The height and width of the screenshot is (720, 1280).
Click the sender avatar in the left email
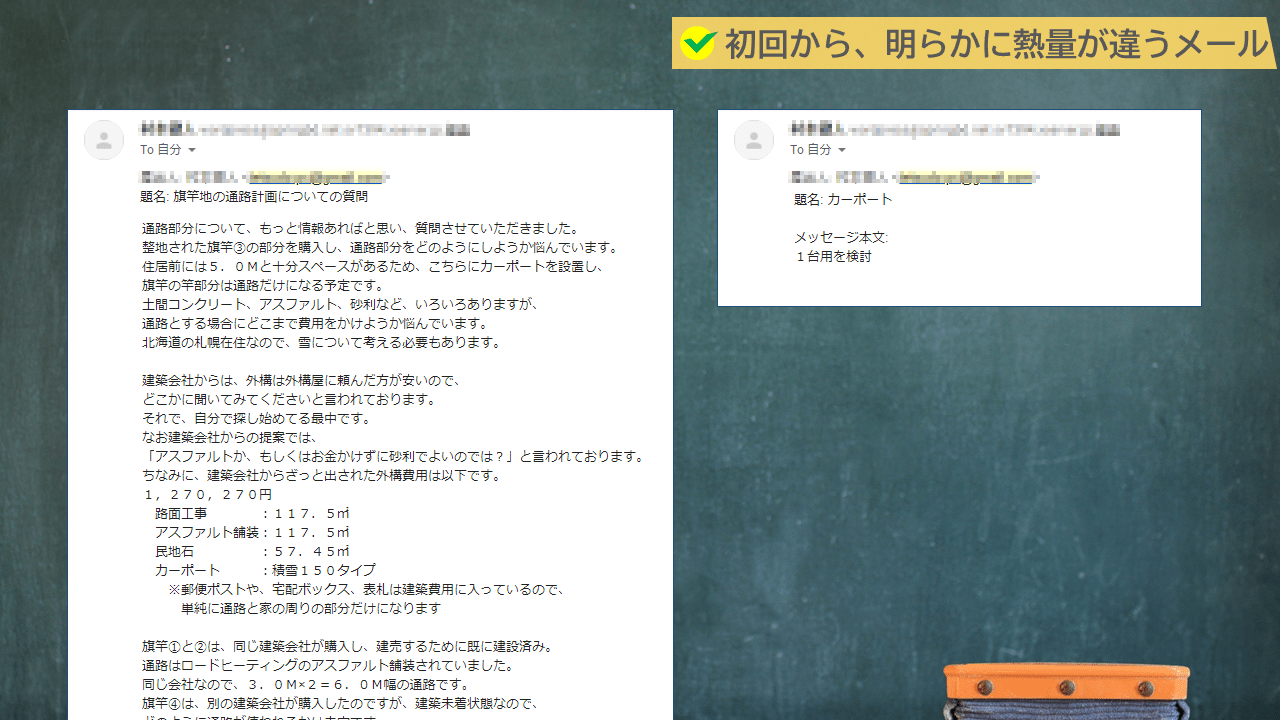[x=104, y=140]
